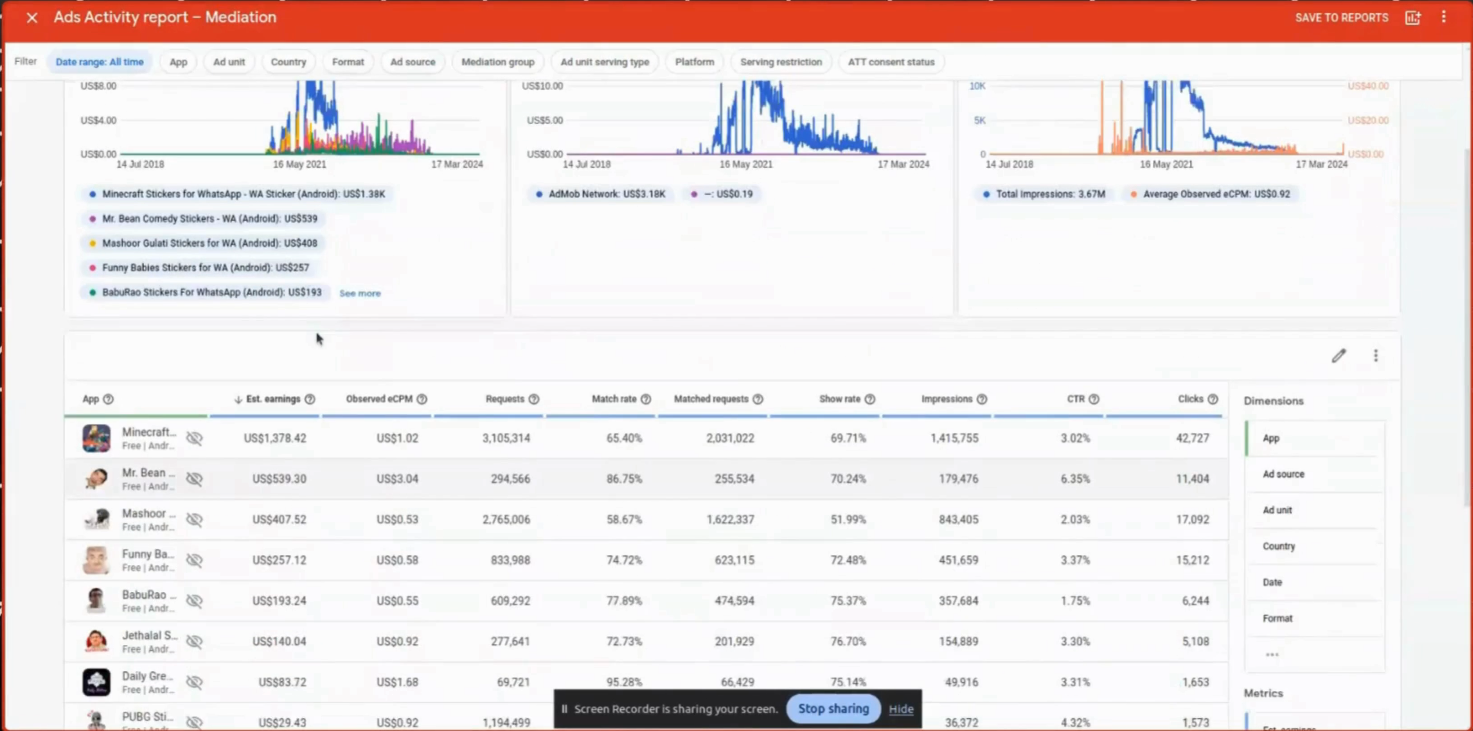This screenshot has height=731, width=1473.
Task: Open the Country filter chip
Action: pyautogui.click(x=288, y=62)
